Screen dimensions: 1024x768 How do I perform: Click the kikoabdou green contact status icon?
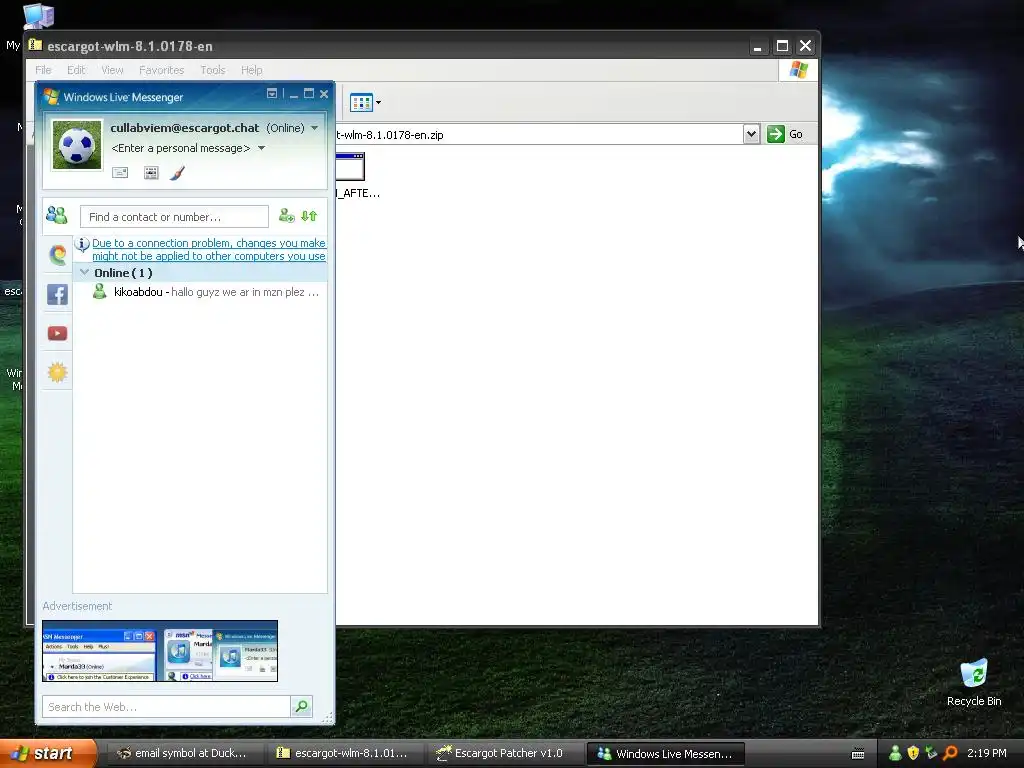99,292
